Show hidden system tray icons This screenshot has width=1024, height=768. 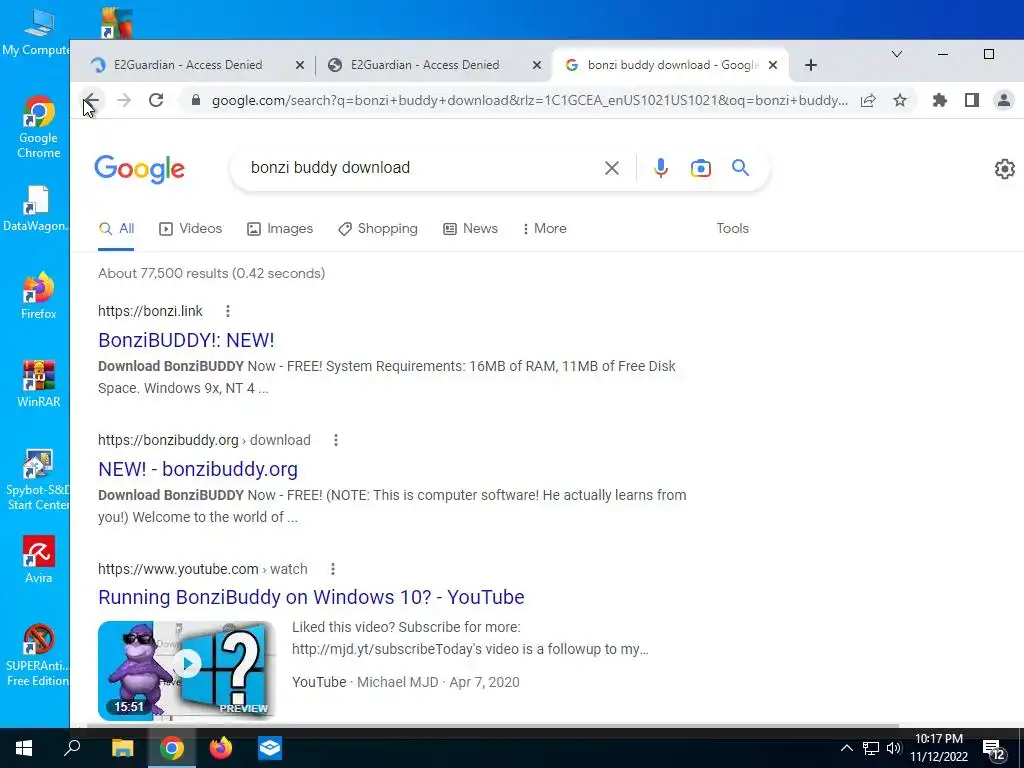846,748
